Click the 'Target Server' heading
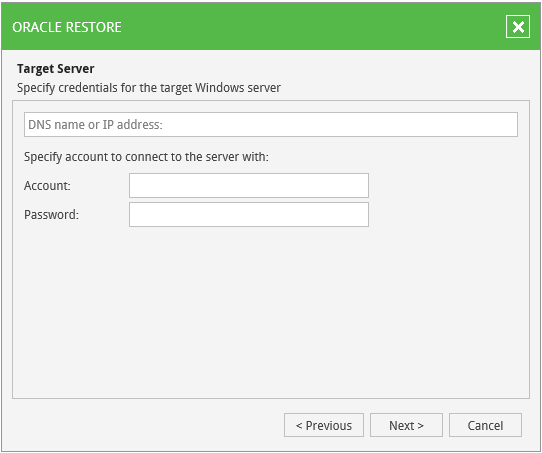This screenshot has height=453, width=542. (x=55, y=69)
